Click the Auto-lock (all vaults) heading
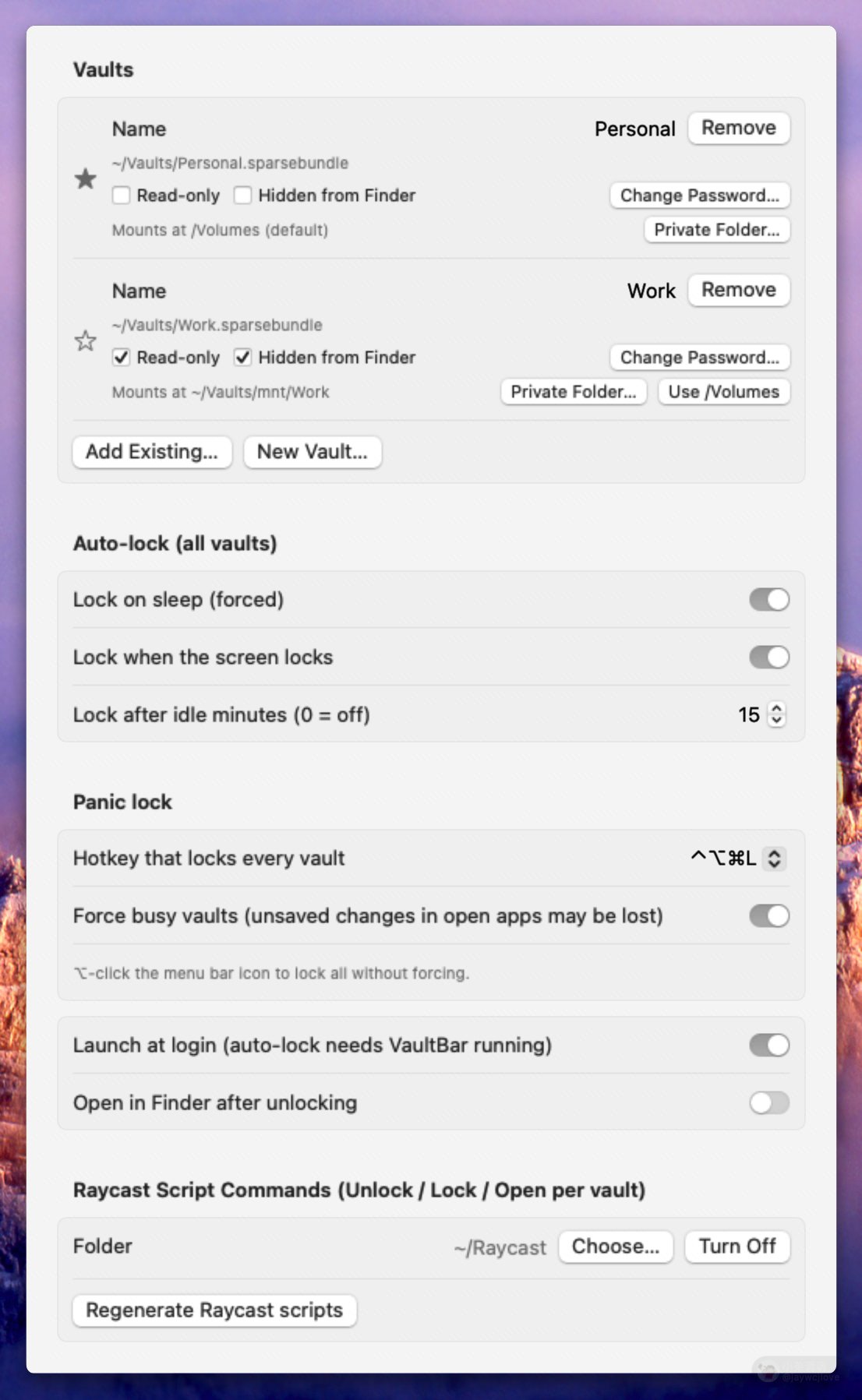This screenshot has width=862, height=1400. tap(175, 543)
